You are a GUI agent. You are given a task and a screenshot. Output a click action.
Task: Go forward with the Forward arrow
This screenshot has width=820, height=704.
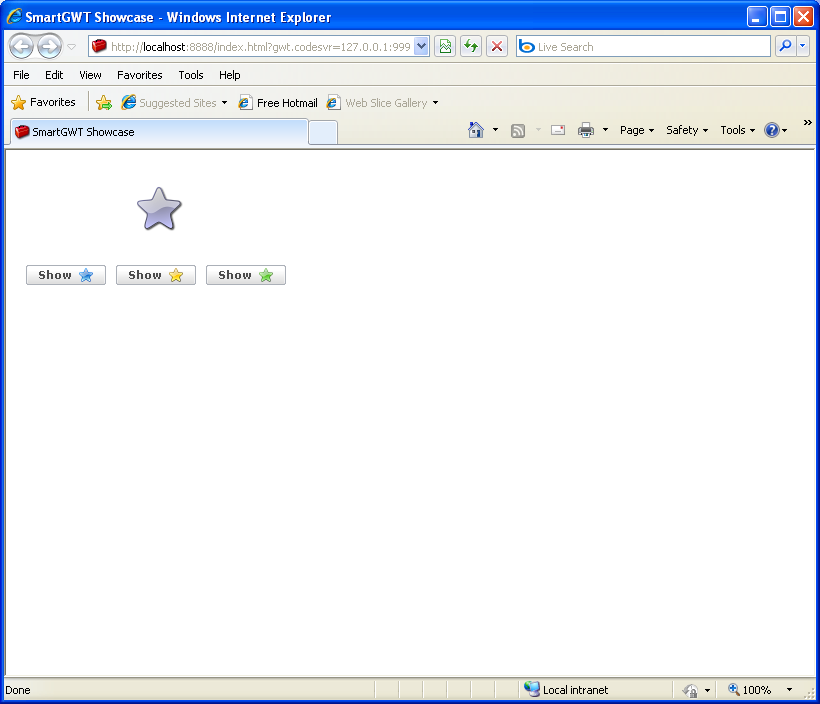coord(50,47)
